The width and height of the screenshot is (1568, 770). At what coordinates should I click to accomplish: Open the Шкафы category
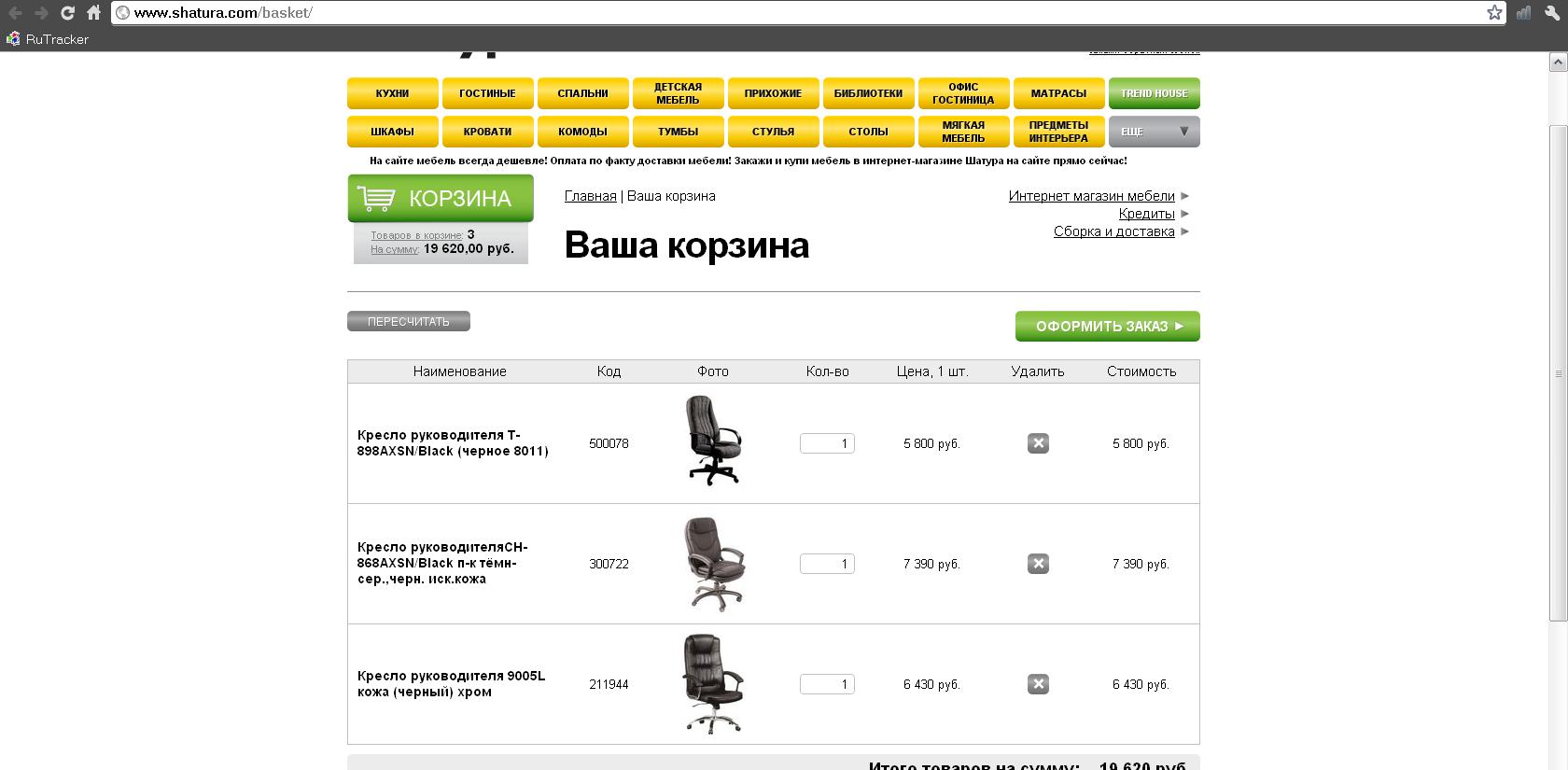coord(393,132)
